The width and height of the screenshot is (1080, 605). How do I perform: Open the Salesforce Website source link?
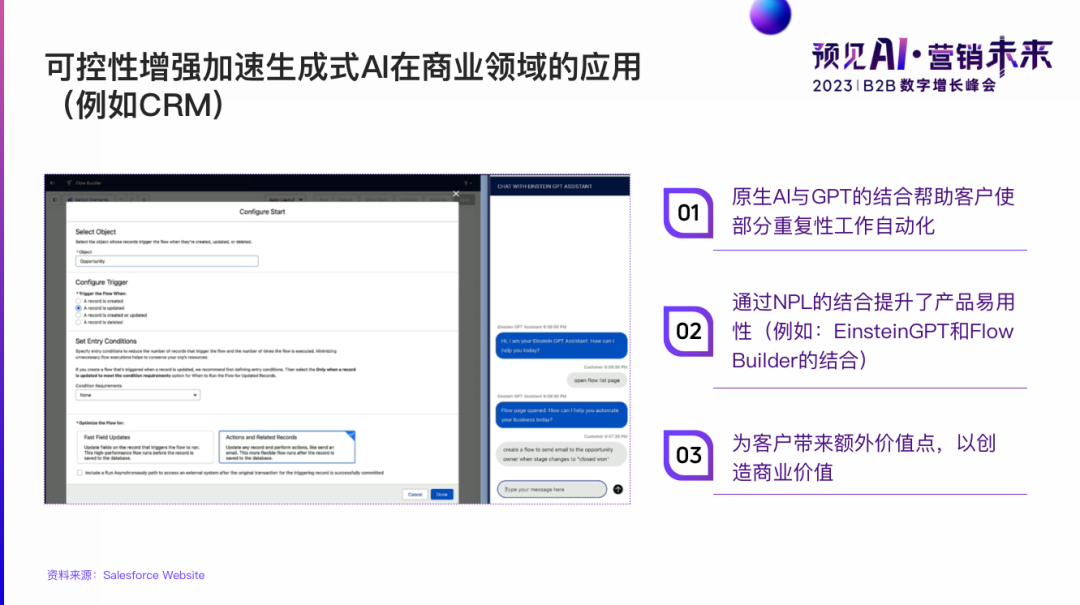pos(153,575)
